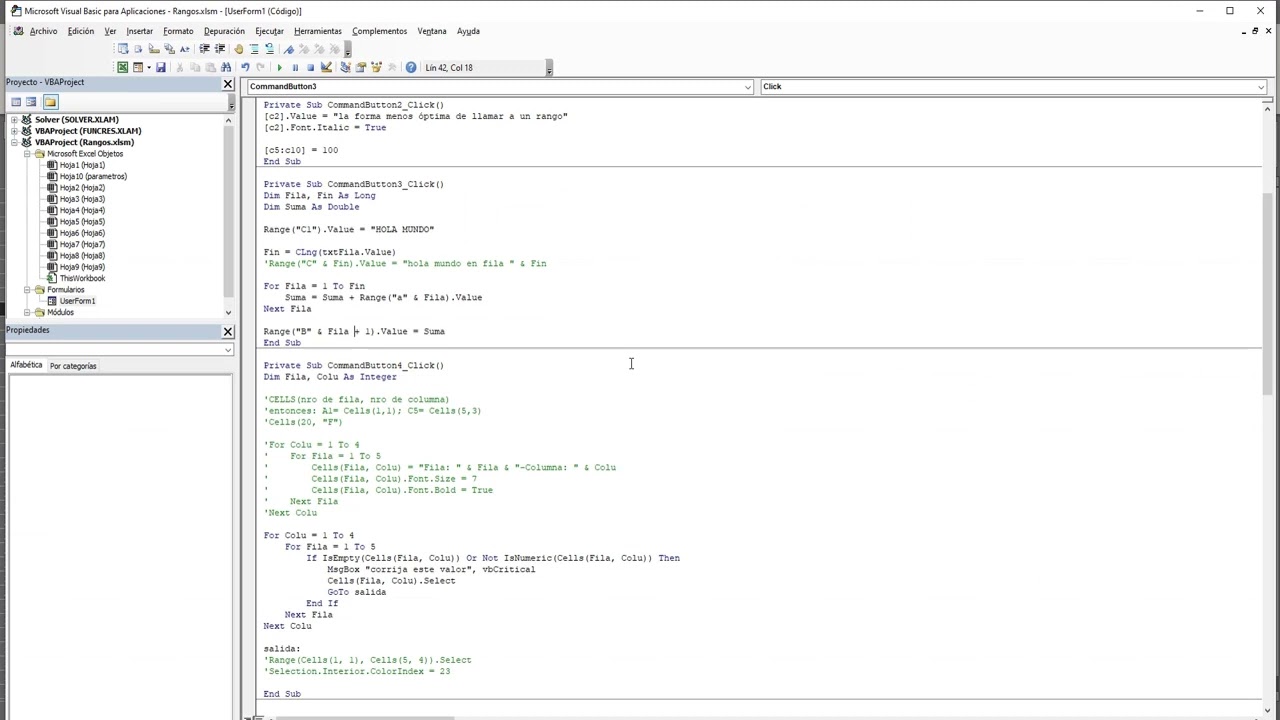Image resolution: width=1280 pixels, height=720 pixels.
Task: Open the Properties Window icon
Action: click(360, 67)
